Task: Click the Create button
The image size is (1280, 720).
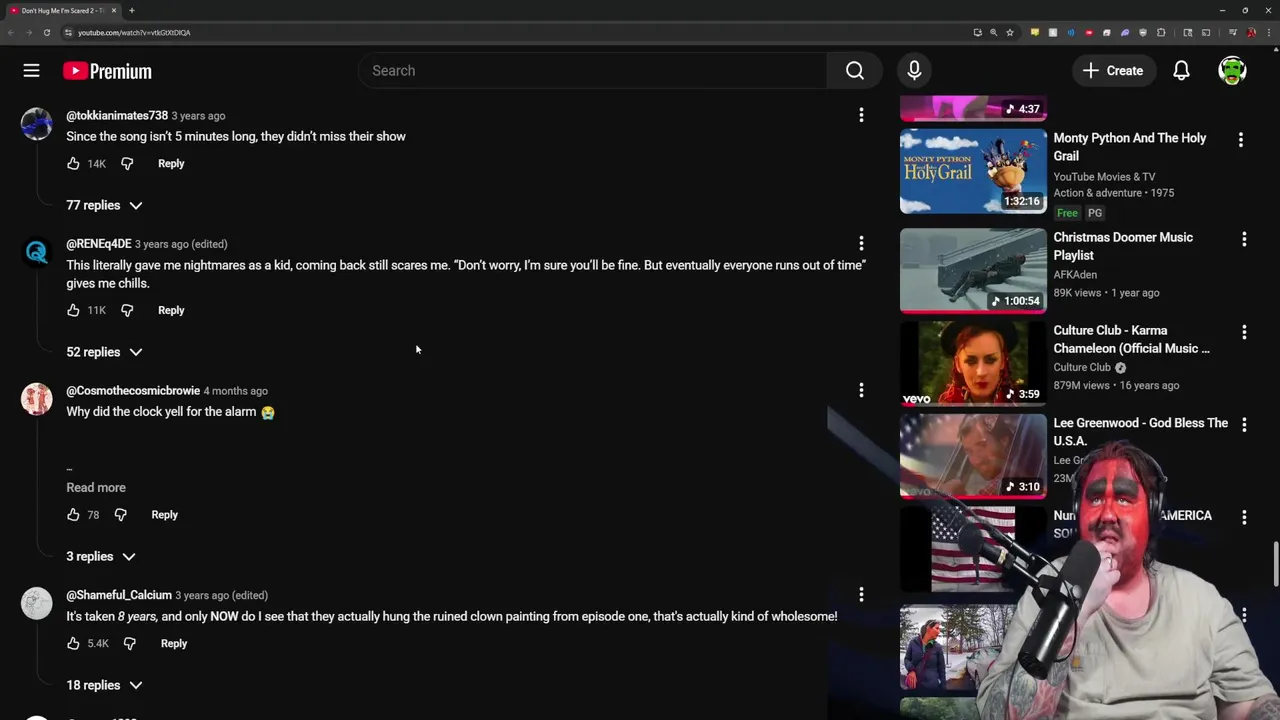Action: [1113, 71]
